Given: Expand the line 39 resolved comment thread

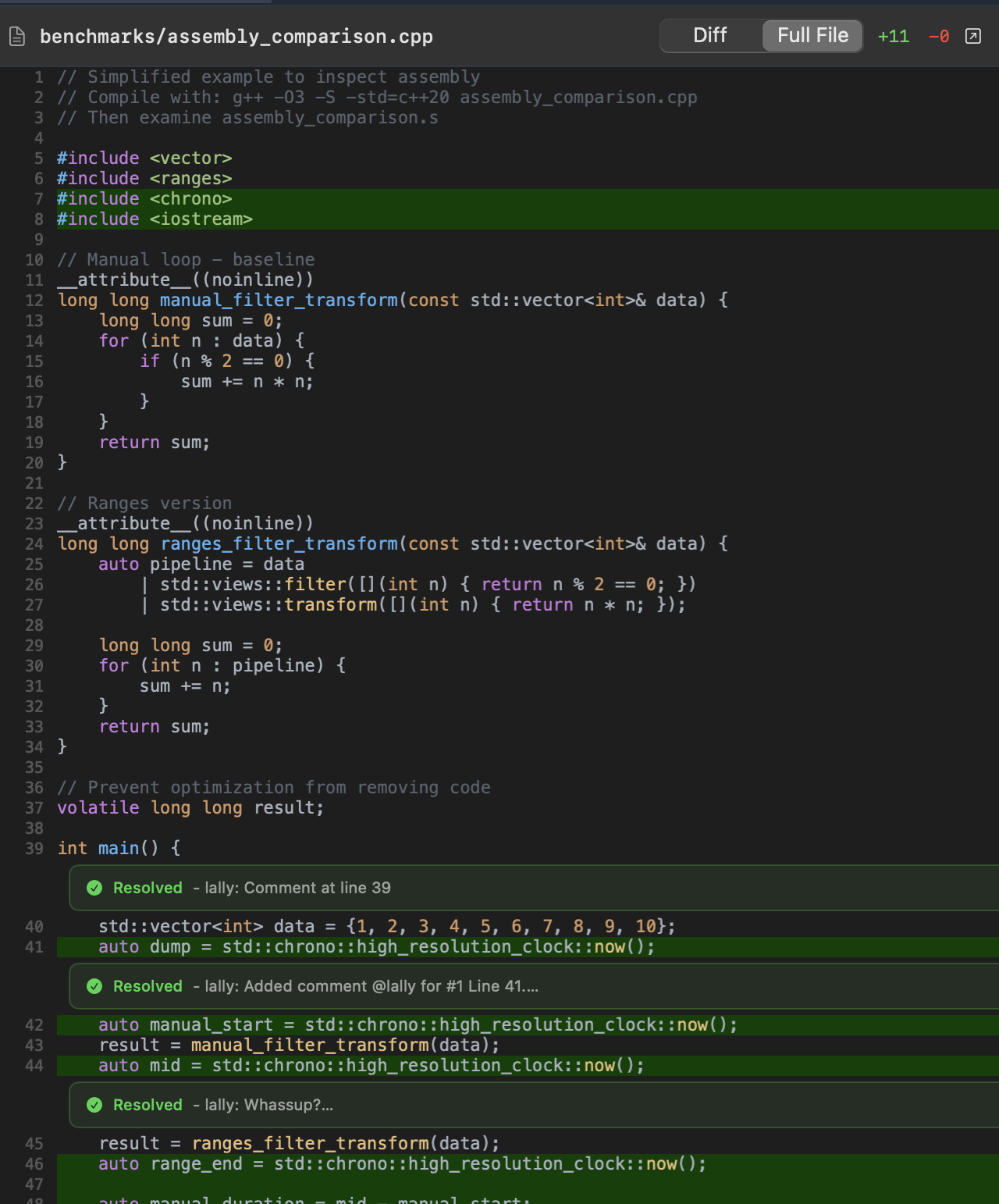Looking at the screenshot, I should [x=312, y=888].
